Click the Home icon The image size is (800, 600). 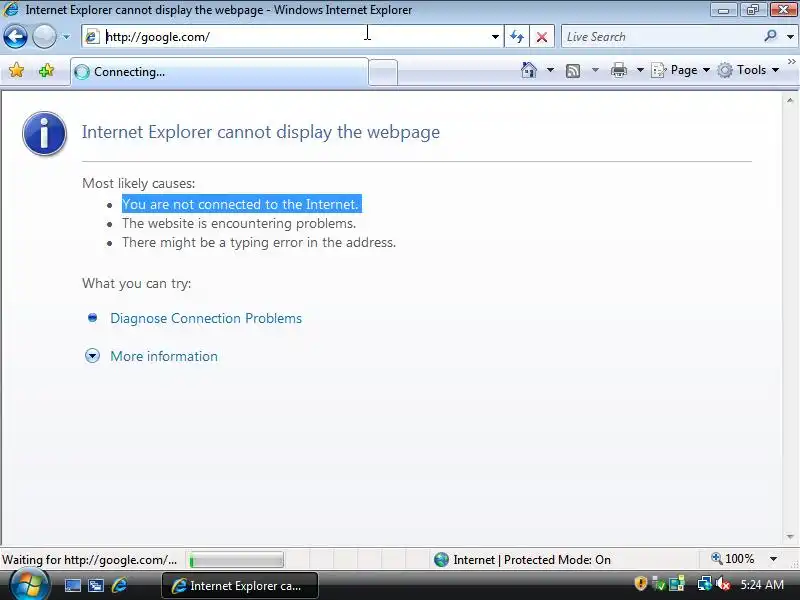click(x=529, y=70)
